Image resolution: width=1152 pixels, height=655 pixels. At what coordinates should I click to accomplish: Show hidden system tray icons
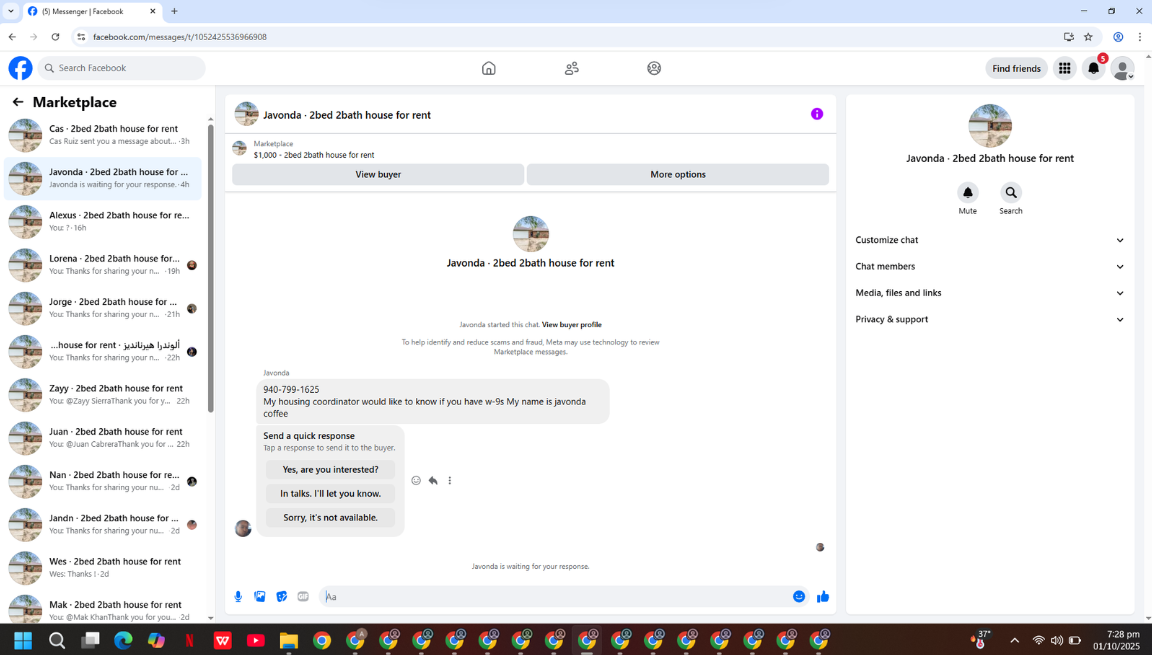click(1015, 640)
